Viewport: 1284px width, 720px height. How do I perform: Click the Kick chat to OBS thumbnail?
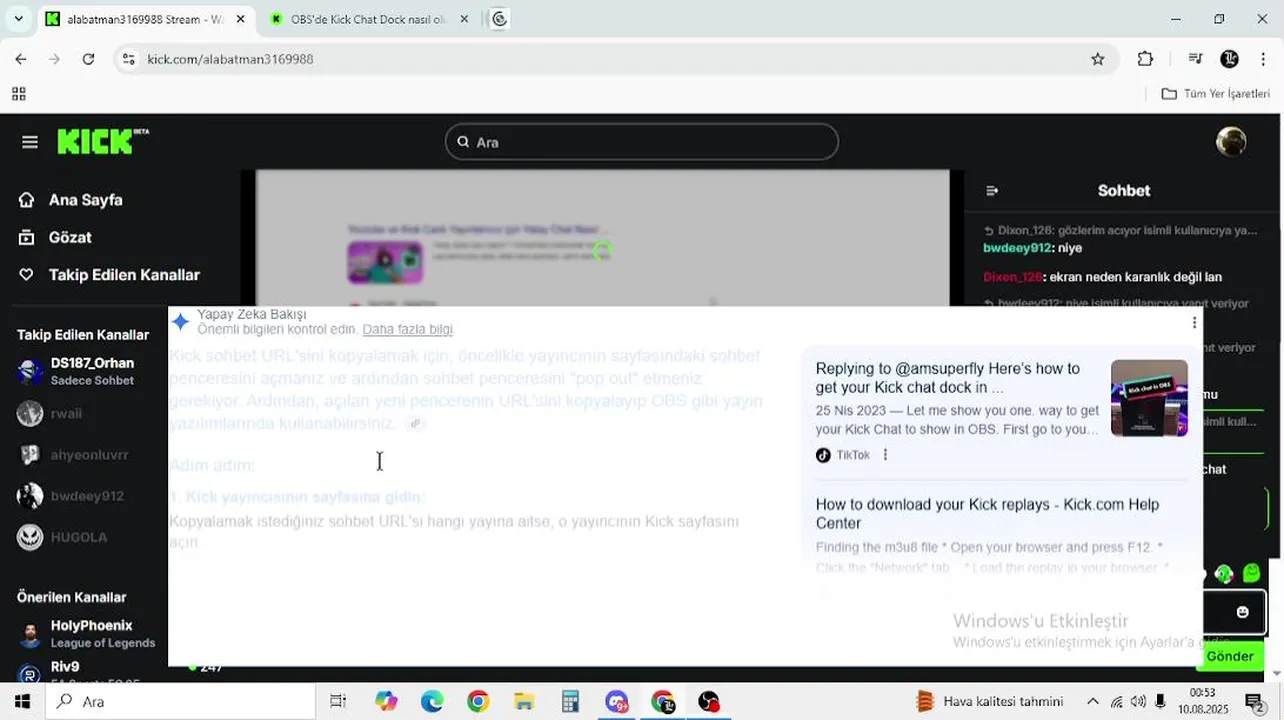[x=1149, y=398]
